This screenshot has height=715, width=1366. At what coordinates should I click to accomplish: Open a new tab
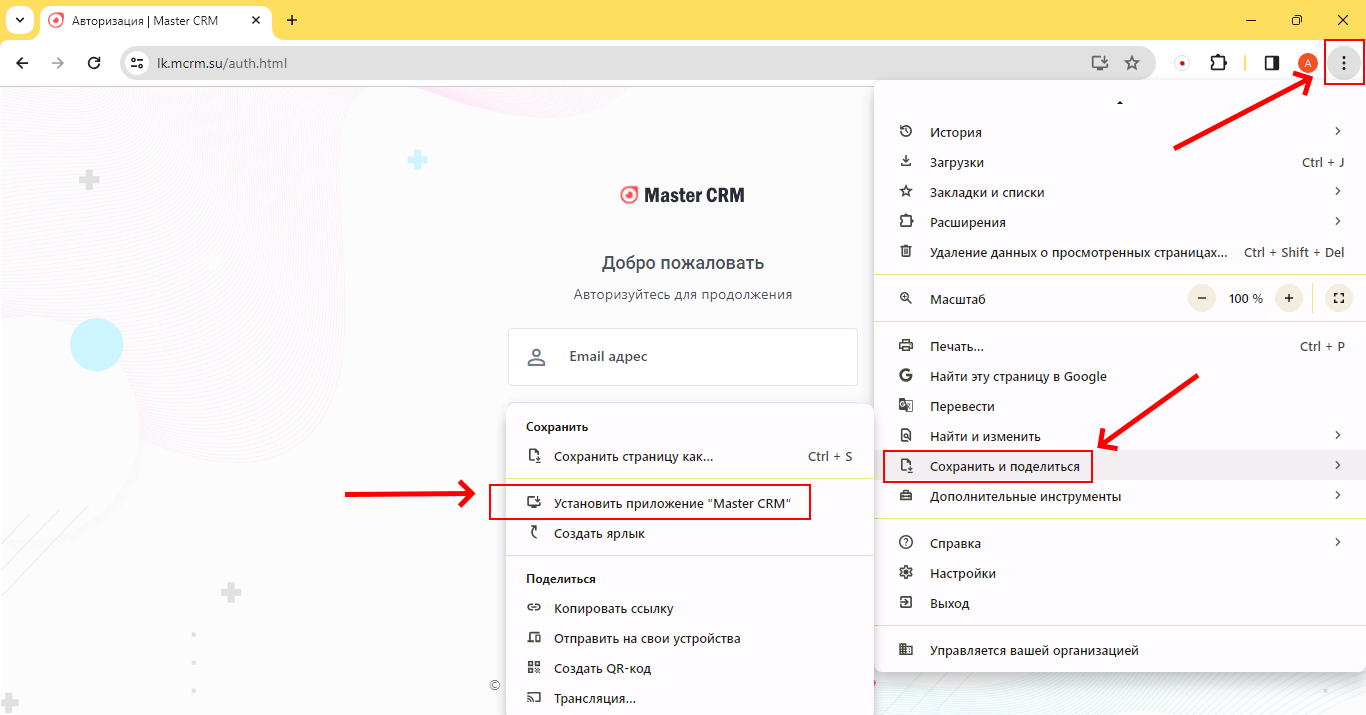(292, 20)
